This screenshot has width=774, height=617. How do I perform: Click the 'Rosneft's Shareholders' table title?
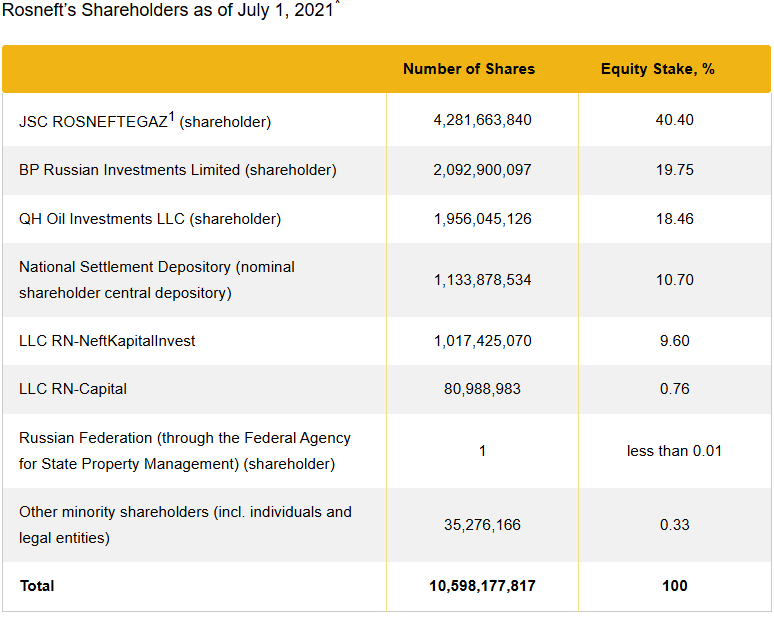[168, 13]
